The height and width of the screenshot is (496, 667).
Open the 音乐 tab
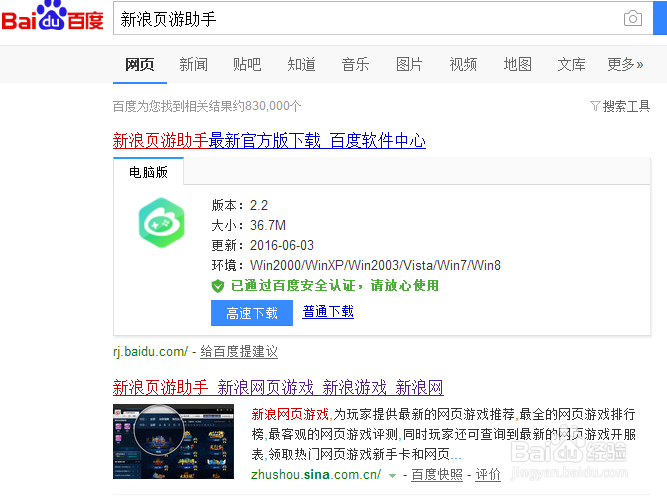point(355,65)
